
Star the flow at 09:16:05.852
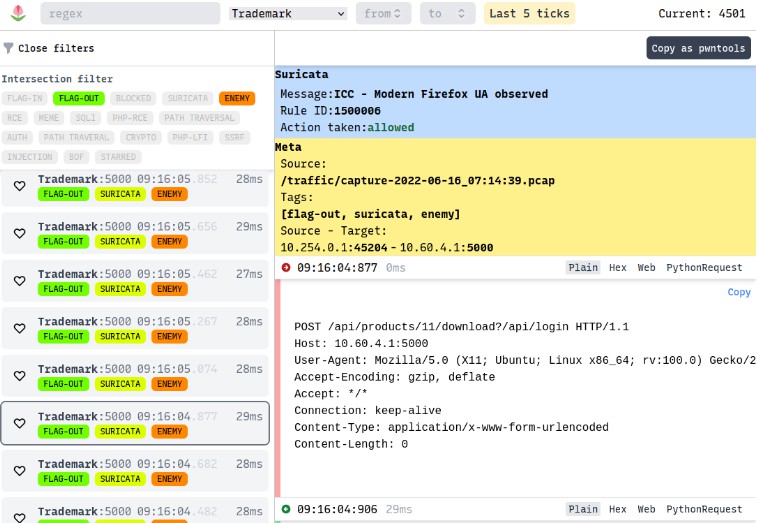[19, 185]
